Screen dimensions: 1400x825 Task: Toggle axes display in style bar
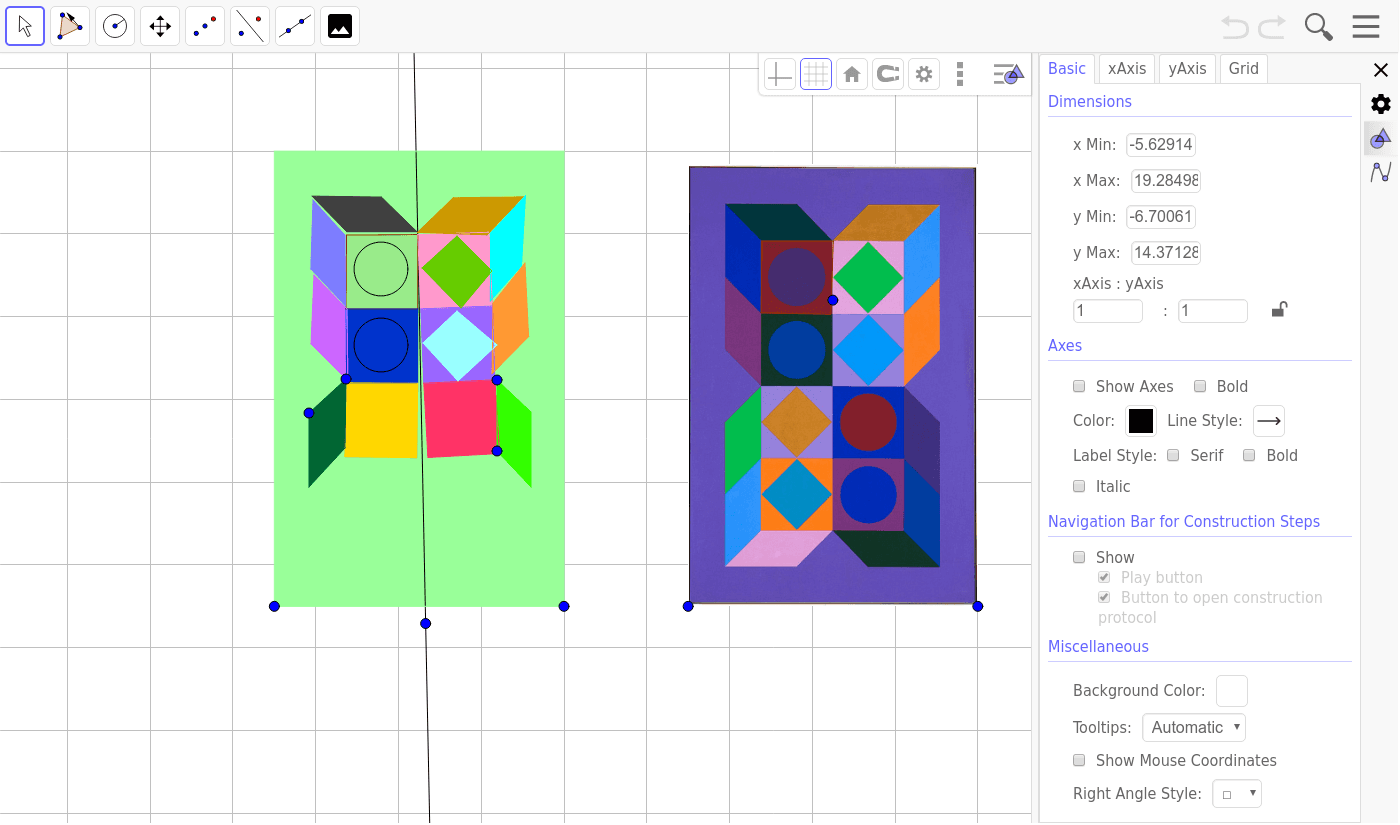(x=780, y=74)
